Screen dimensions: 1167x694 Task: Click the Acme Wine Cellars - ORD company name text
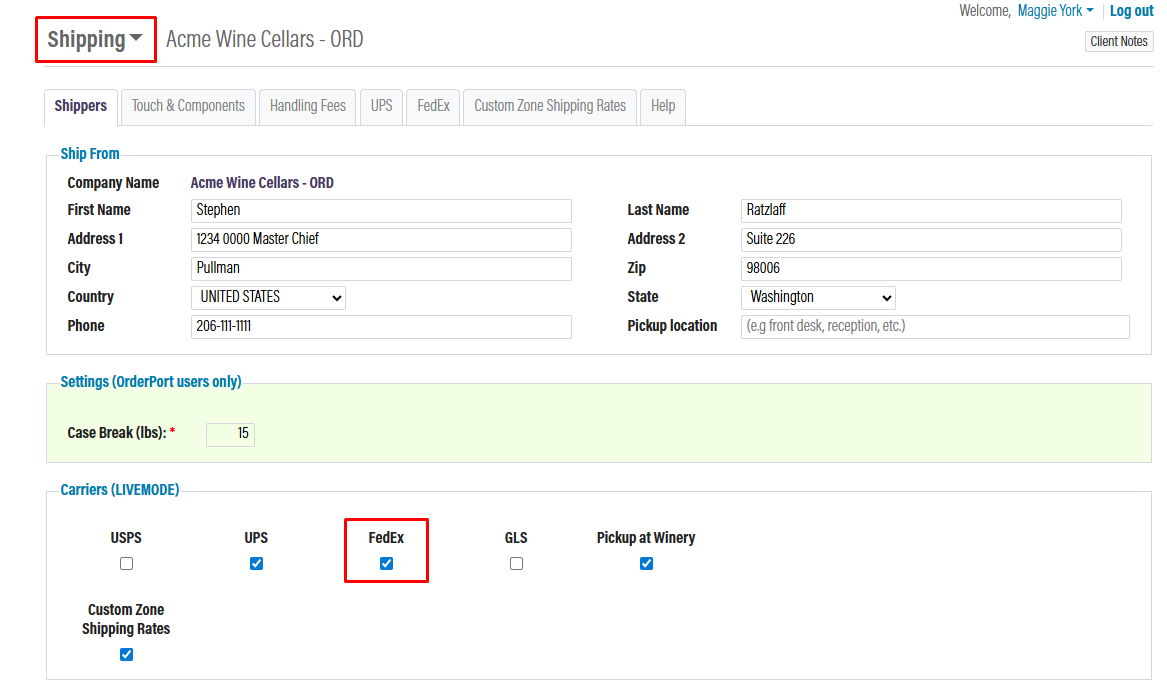click(262, 183)
